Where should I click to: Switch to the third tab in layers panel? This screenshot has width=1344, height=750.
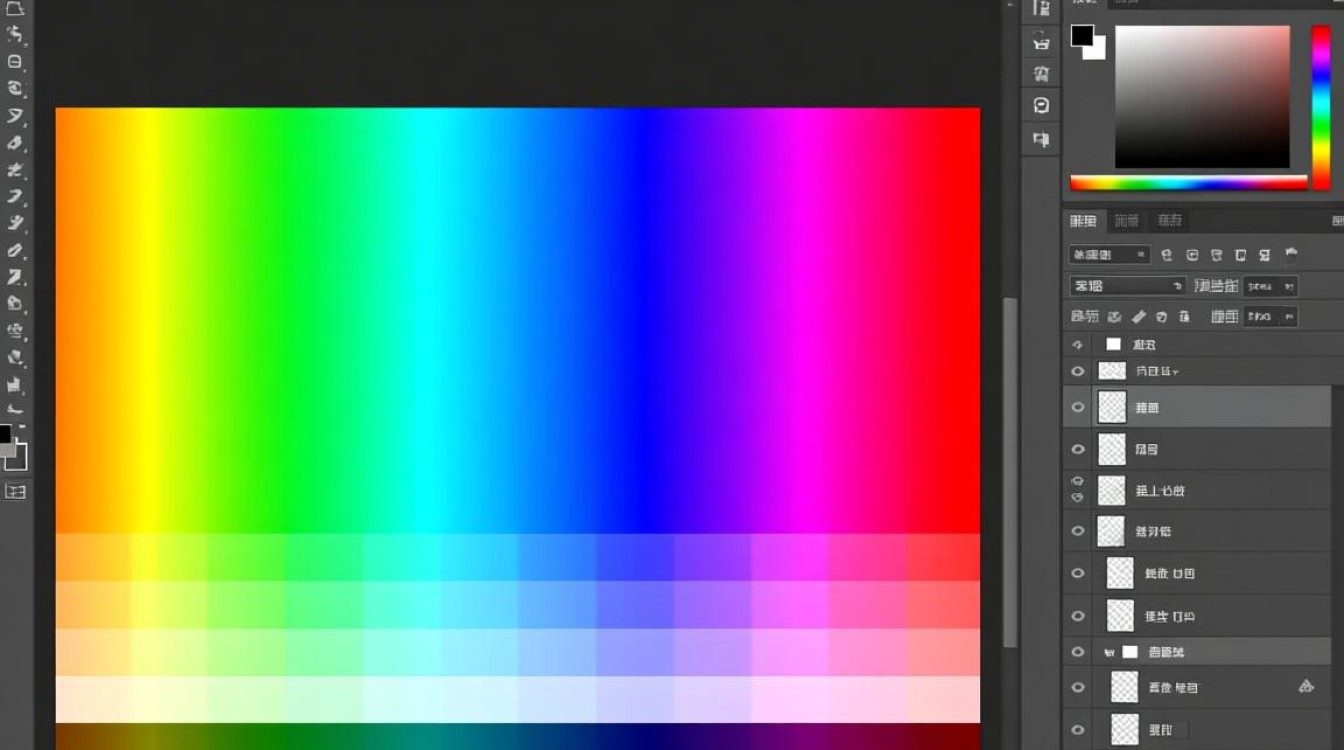pyautogui.click(x=1169, y=221)
